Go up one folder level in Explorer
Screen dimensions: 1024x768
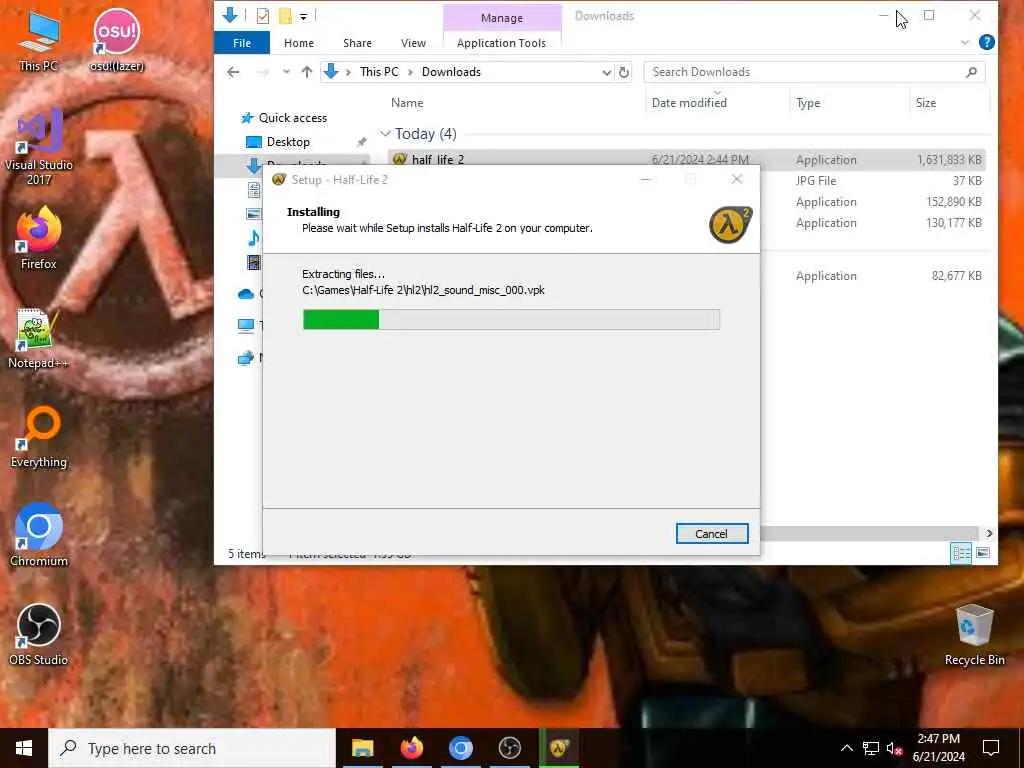click(306, 72)
